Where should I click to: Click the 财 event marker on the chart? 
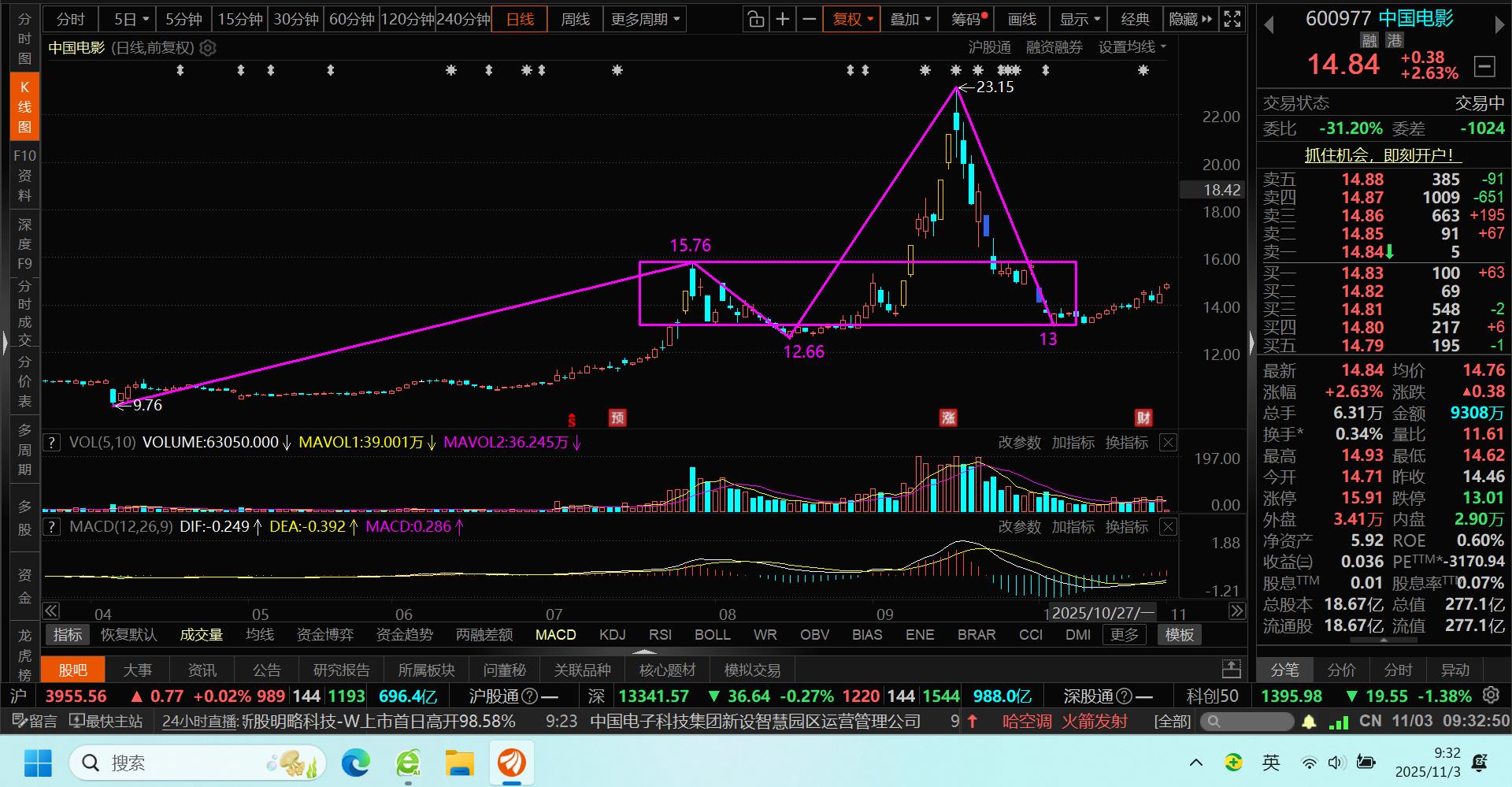(x=1143, y=418)
